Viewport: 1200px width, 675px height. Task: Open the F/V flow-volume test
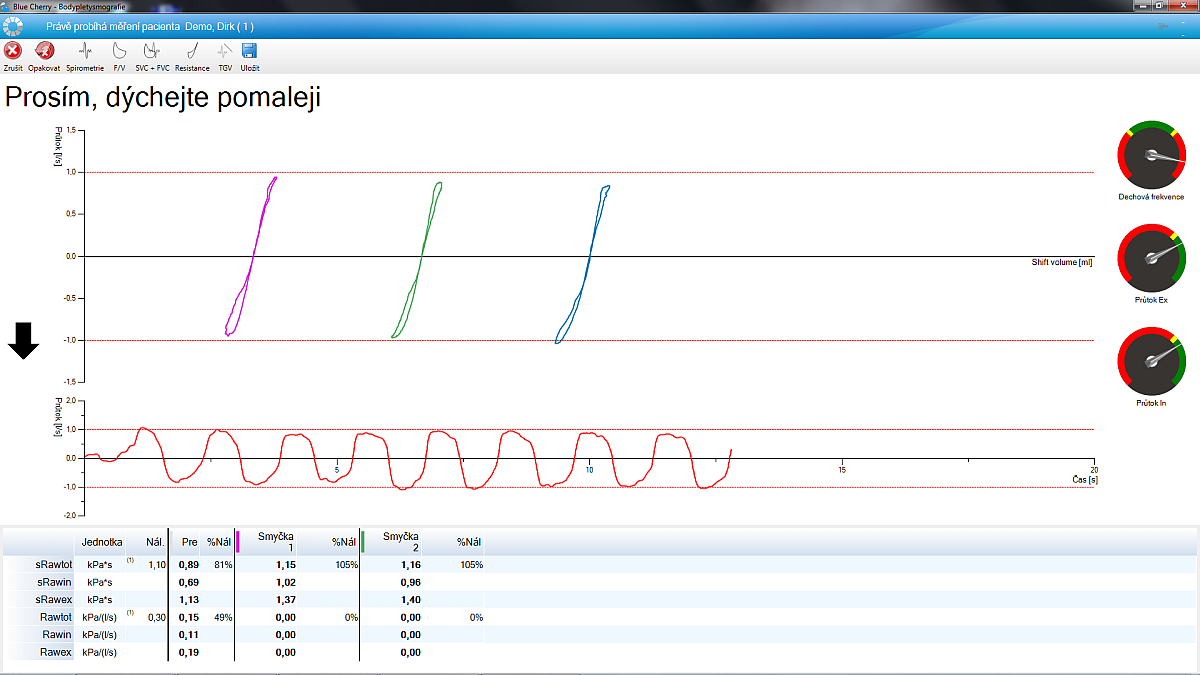point(119,53)
